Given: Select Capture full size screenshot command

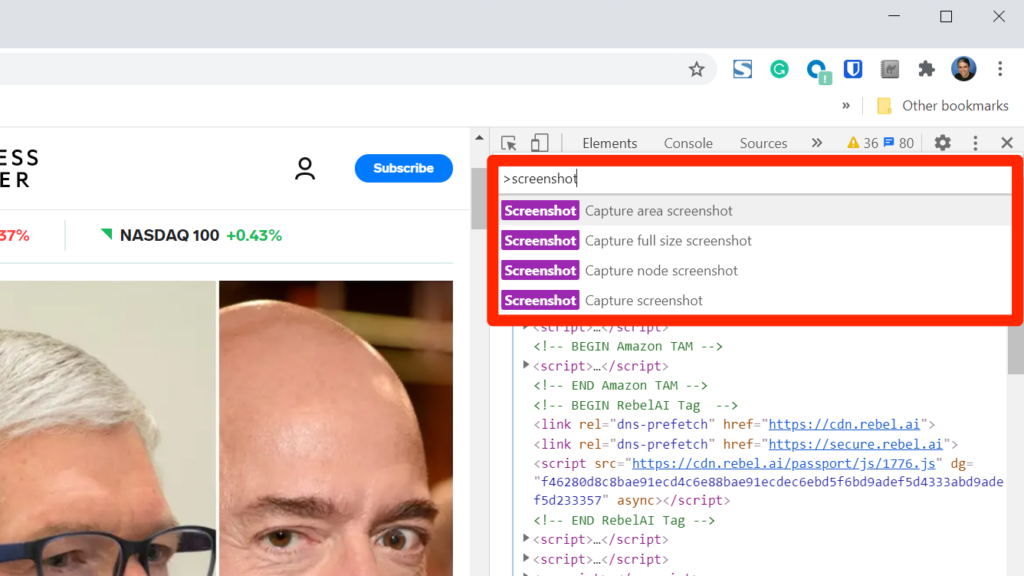Looking at the screenshot, I should tap(756, 241).
